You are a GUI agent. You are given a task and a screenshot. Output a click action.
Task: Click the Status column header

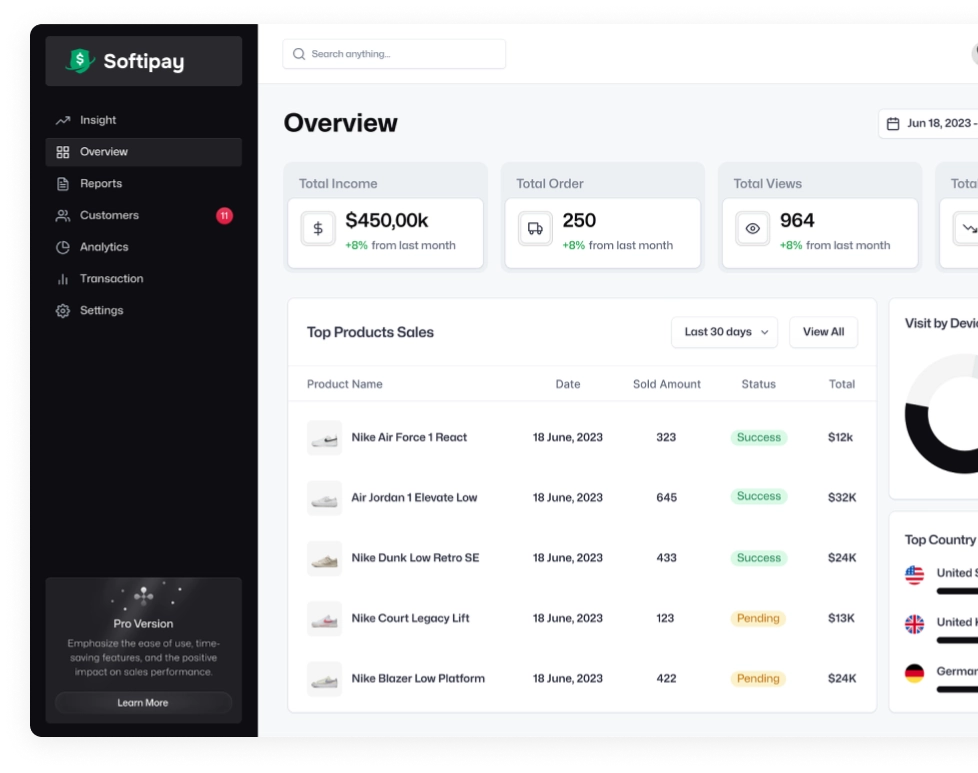pyautogui.click(x=758, y=384)
